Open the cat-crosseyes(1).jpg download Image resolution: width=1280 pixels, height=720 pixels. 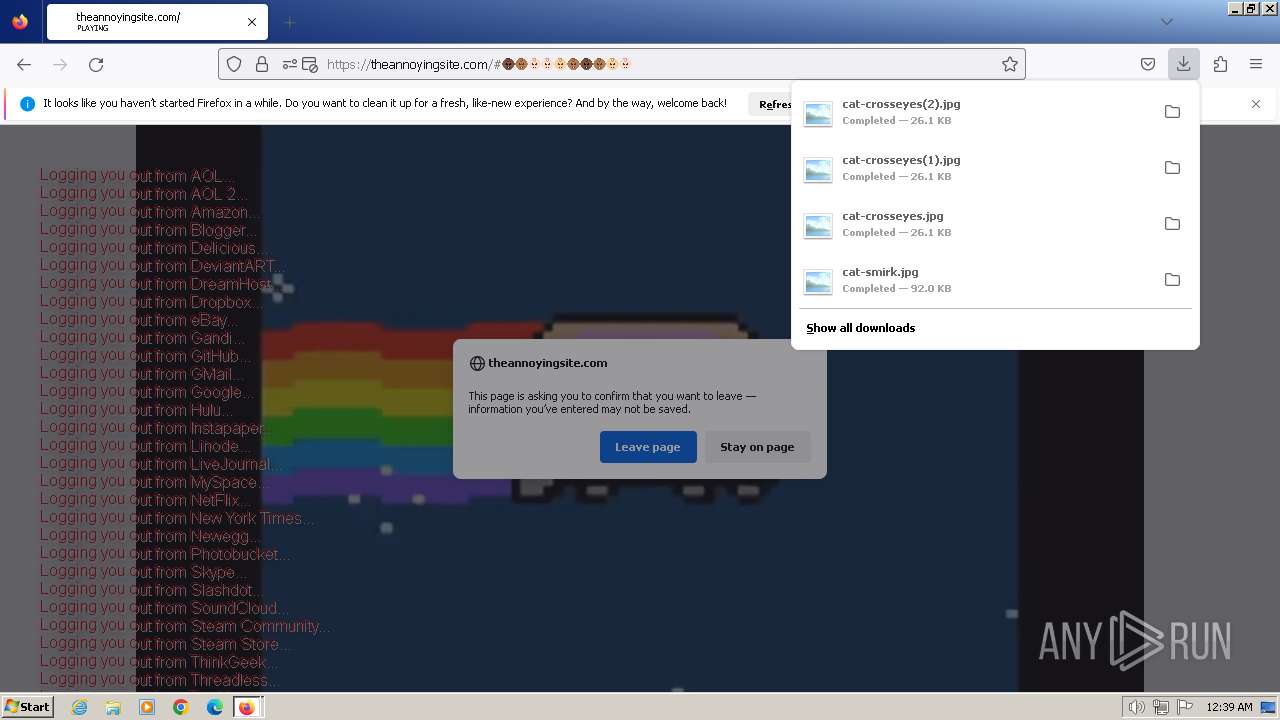coord(975,168)
